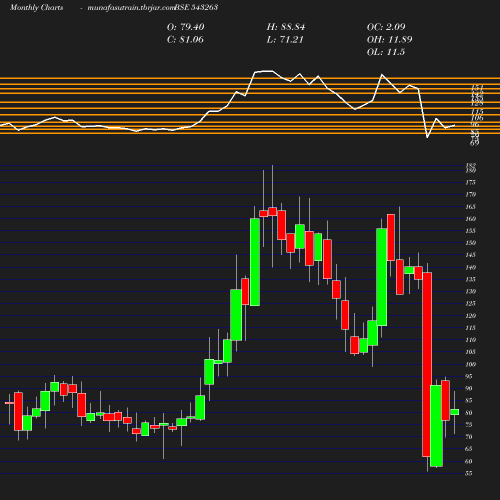This screenshot has width=500, height=500.
Task: Click the 100 price axis label
Action: click(x=471, y=364)
